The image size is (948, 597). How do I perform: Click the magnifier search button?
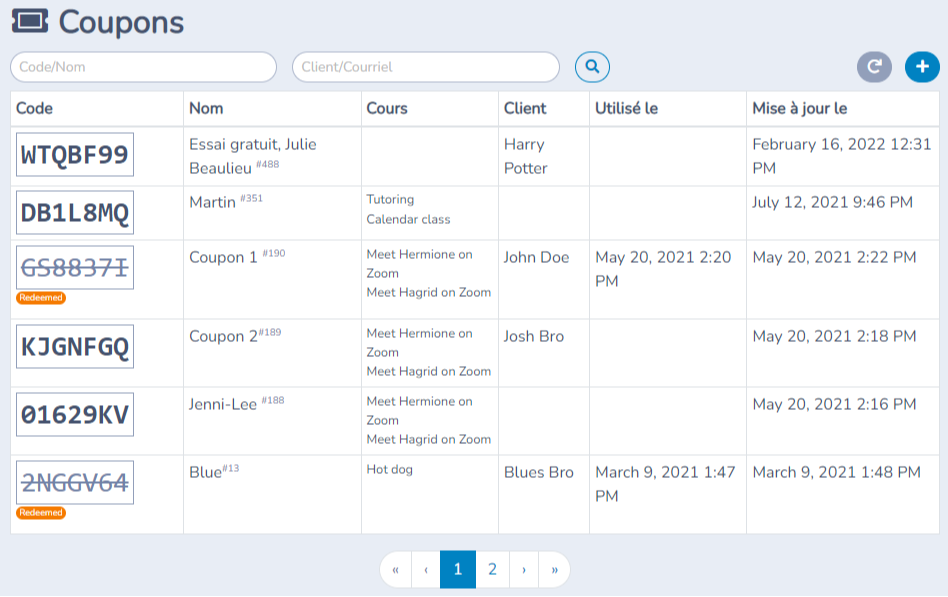(592, 67)
